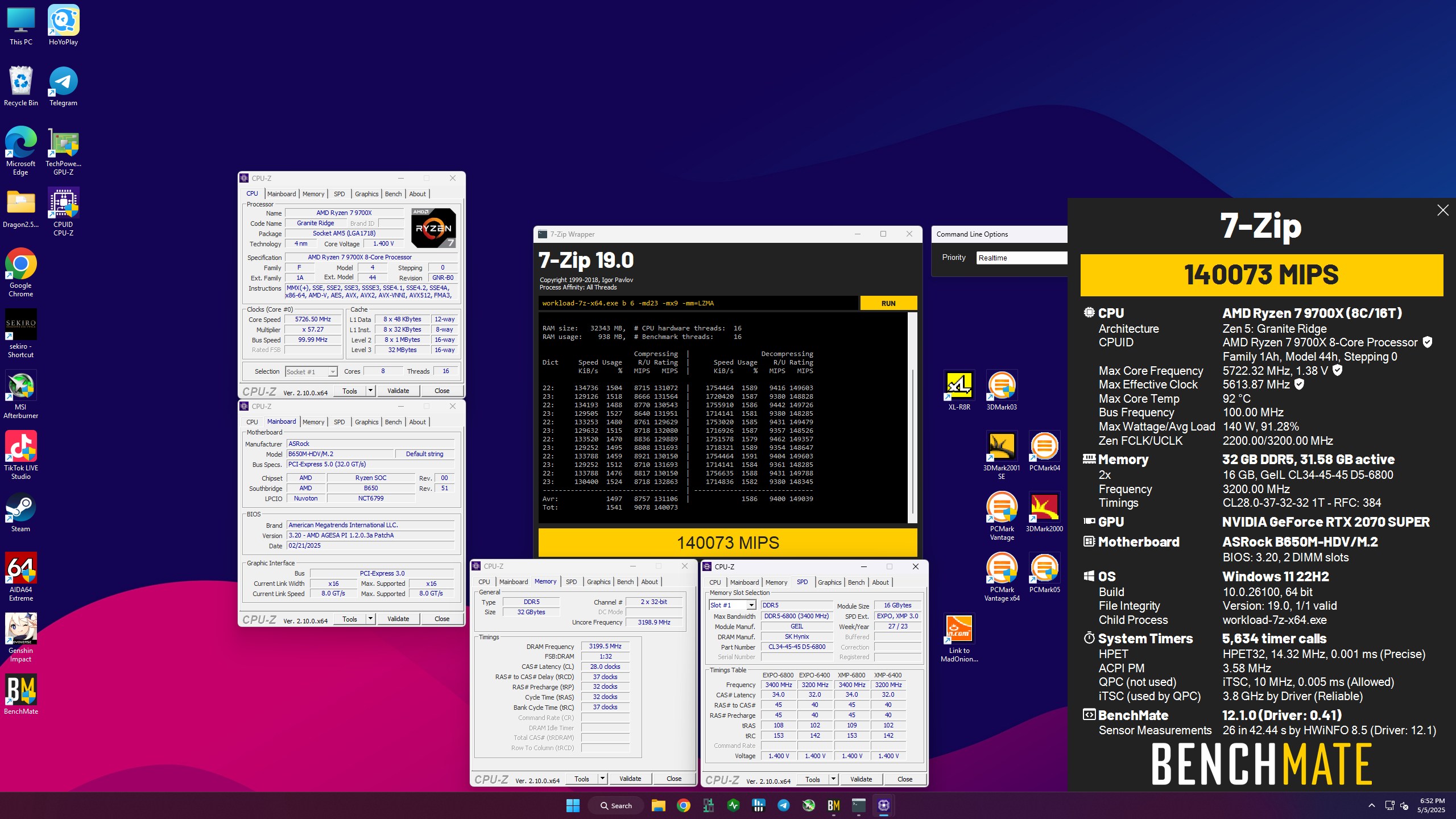
Task: Open the Sekiro shortcut icon
Action: (x=20, y=334)
